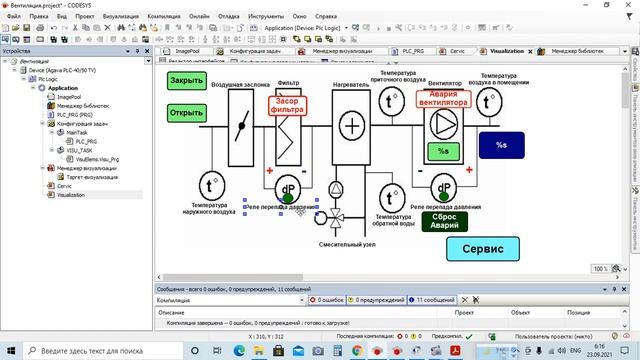Image resolution: width=640 pixels, height=360 pixels.
Task: Click the taskbar search input field
Action: click(103, 351)
